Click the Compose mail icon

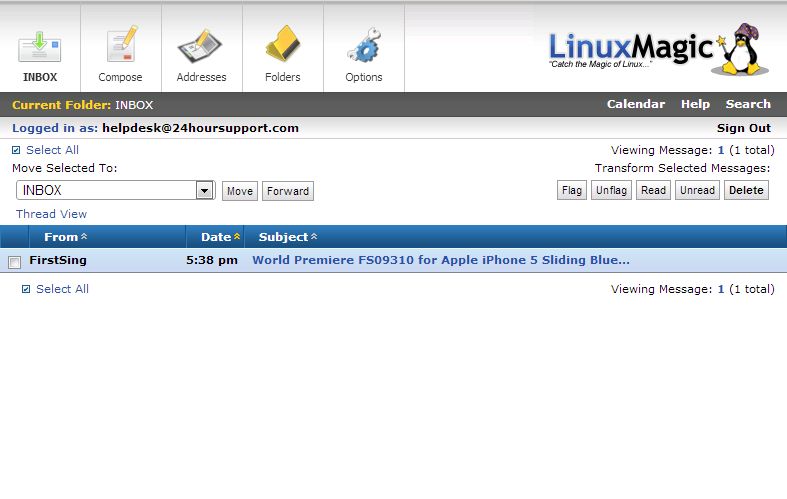(x=121, y=48)
